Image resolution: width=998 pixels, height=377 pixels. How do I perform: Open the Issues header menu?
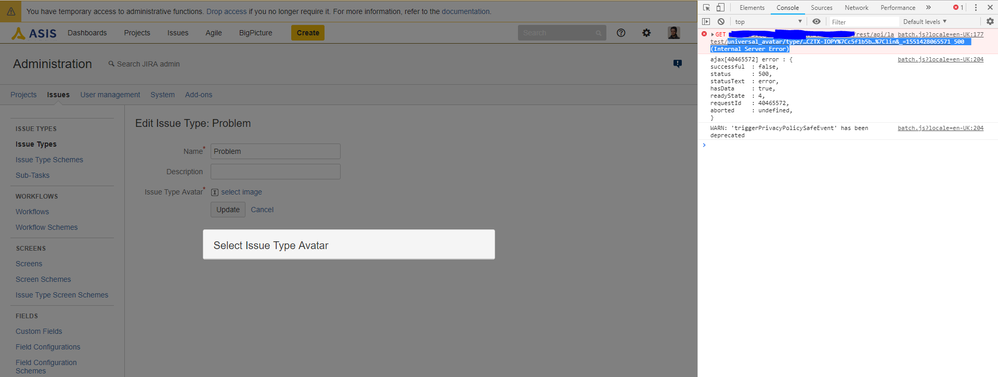coord(178,32)
